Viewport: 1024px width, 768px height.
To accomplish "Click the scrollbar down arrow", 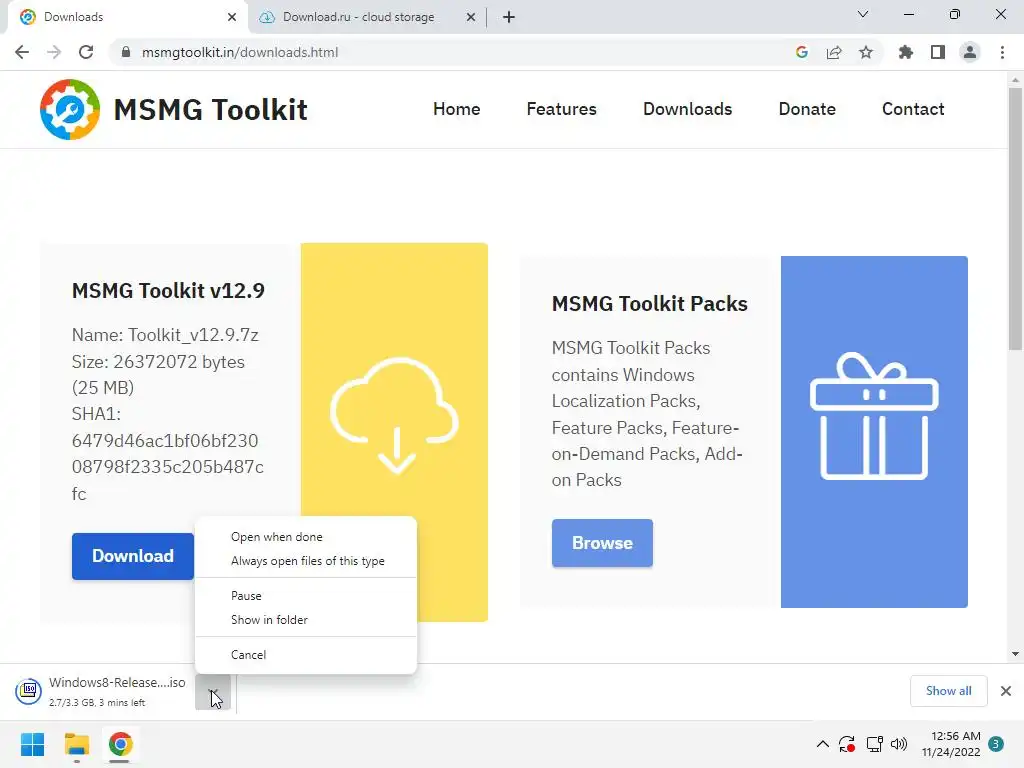I will [x=1015, y=654].
